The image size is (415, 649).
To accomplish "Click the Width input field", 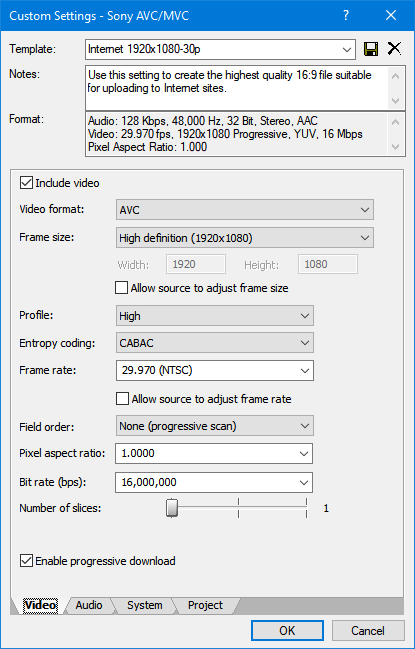I will tap(196, 264).
